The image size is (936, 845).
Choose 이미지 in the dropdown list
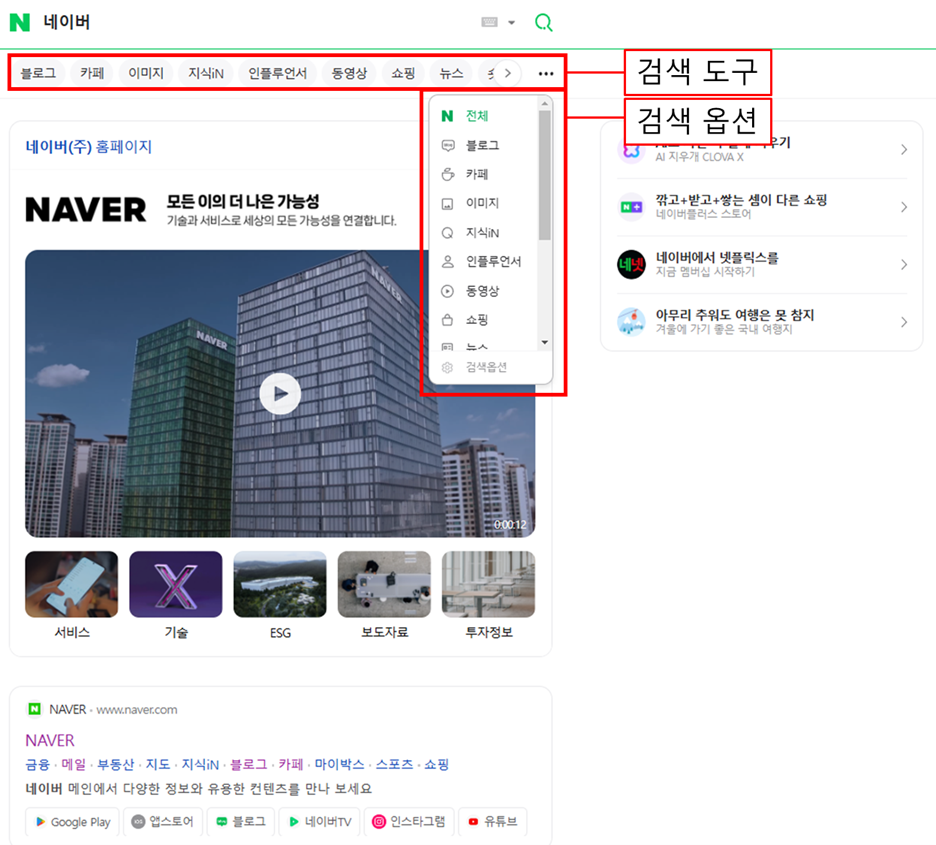point(484,203)
